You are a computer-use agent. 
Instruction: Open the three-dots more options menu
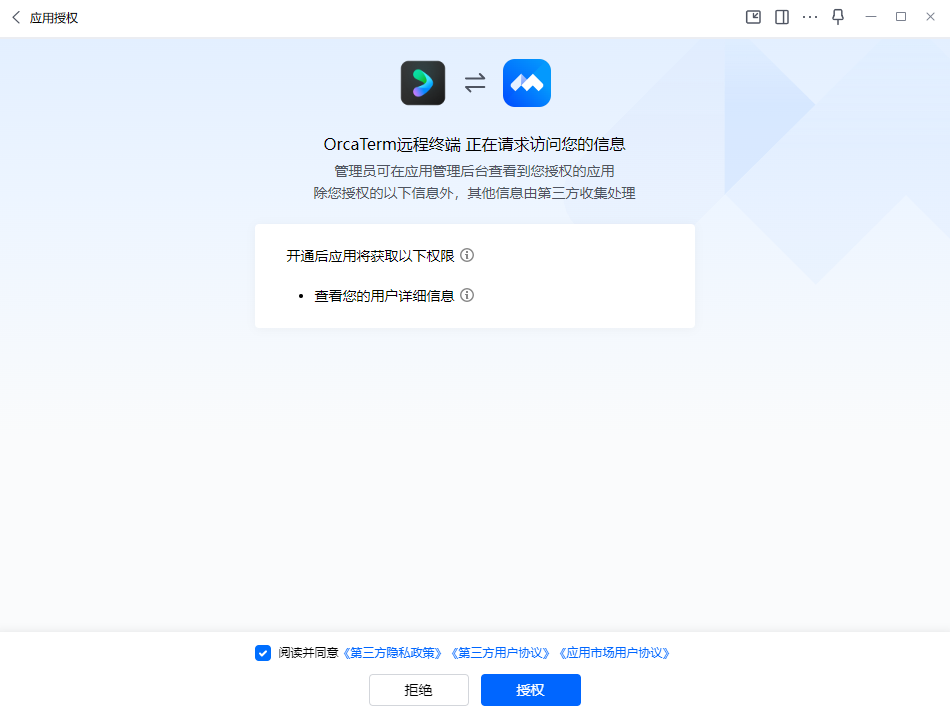point(810,17)
